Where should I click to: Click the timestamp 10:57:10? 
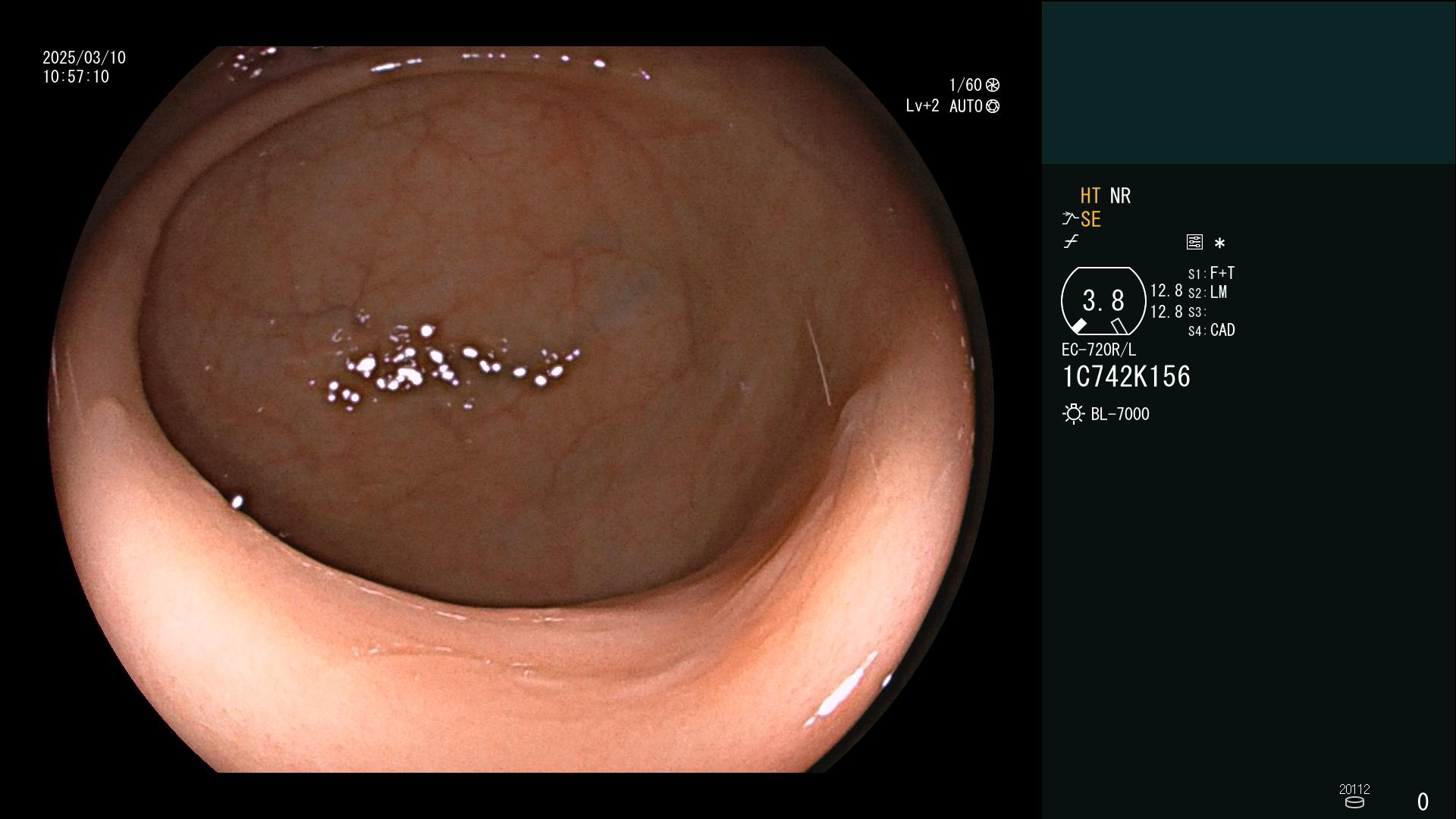pyautogui.click(x=76, y=77)
